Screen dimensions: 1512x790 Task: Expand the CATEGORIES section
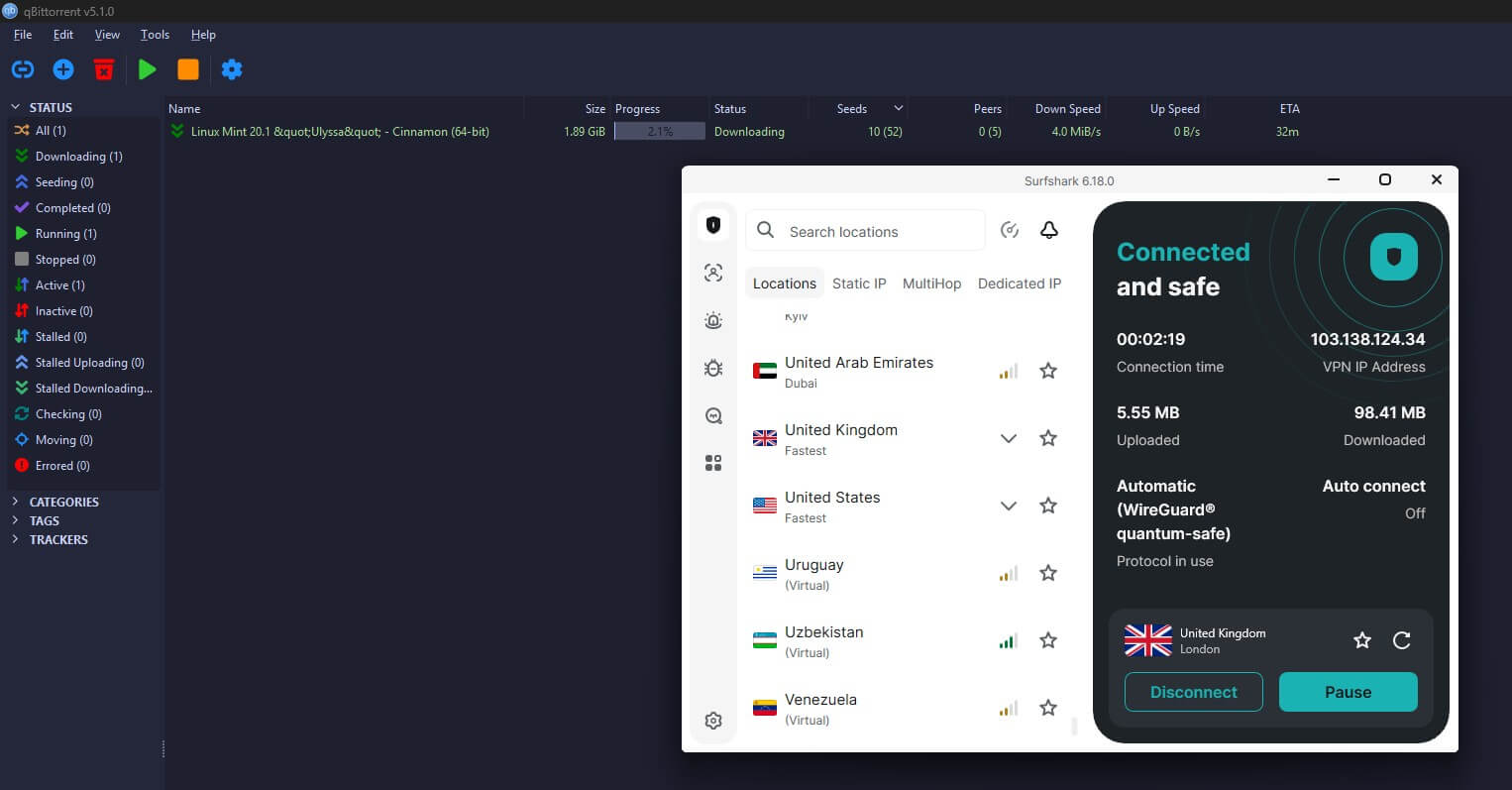(15, 502)
